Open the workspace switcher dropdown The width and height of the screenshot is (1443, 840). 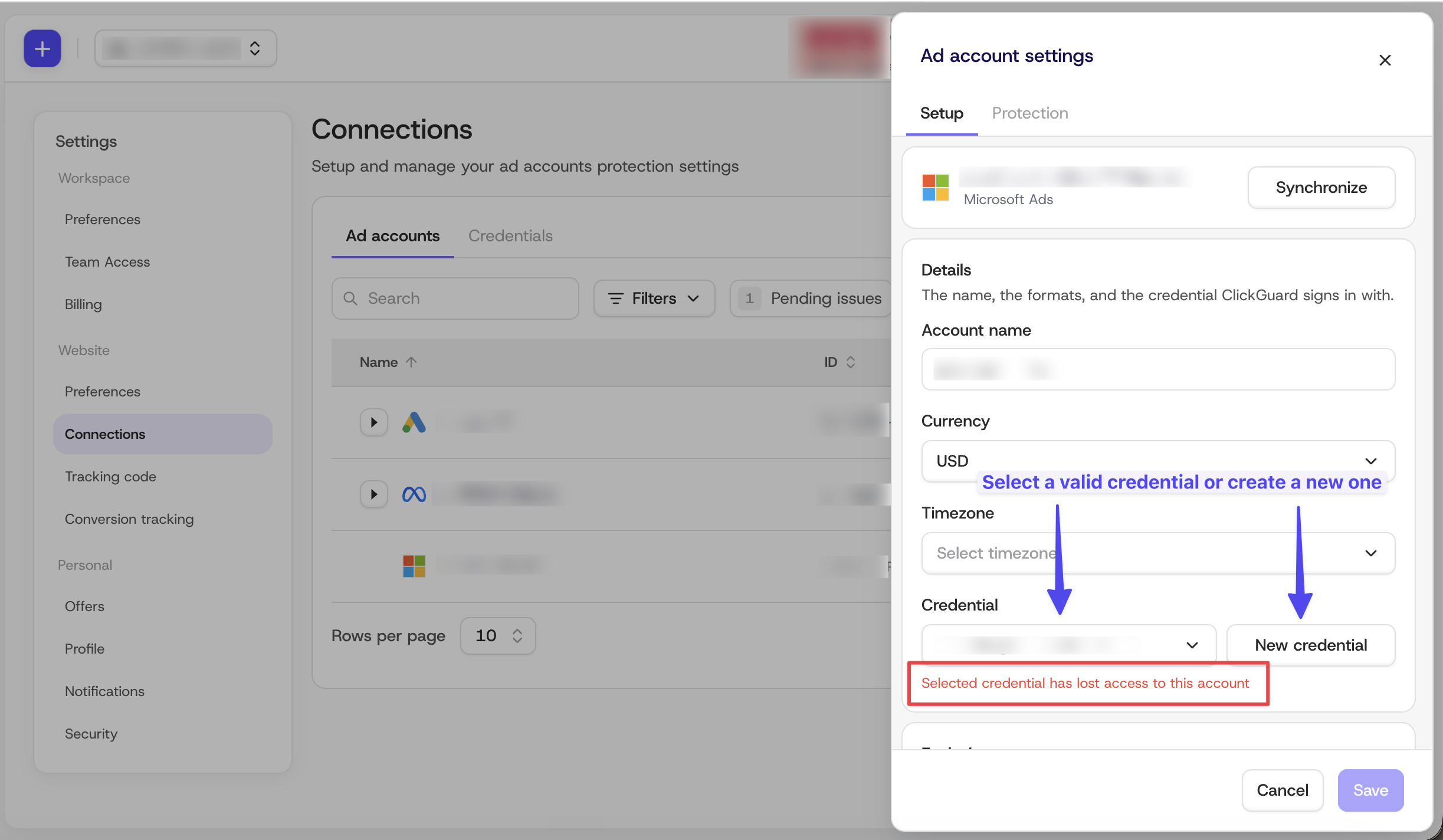pyautogui.click(x=185, y=48)
